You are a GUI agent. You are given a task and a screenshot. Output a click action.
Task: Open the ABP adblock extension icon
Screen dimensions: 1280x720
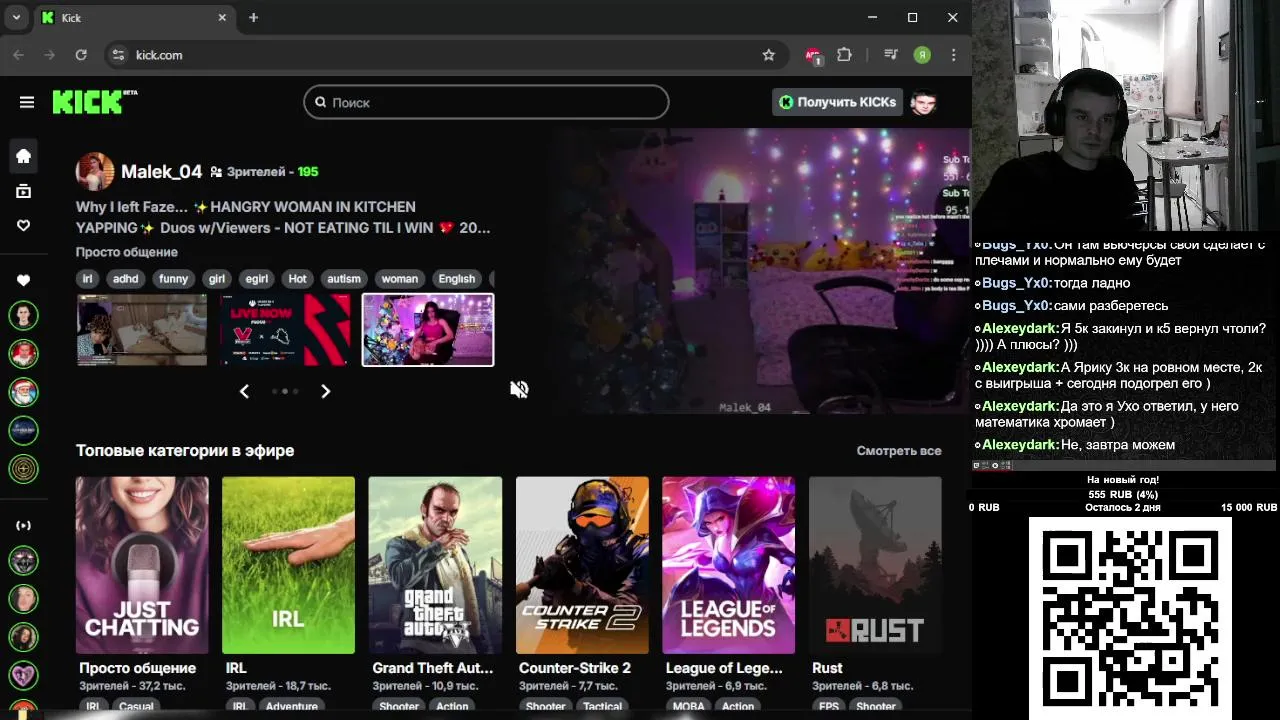coord(813,55)
